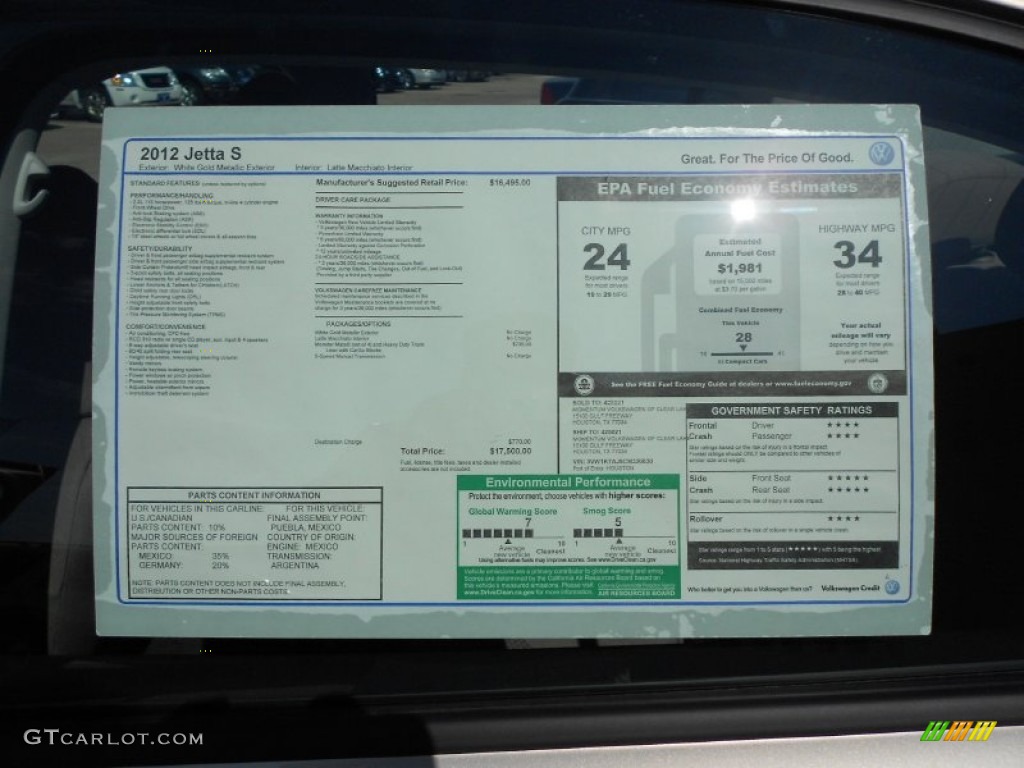Click the 'HIGHWAY MPG' label
Viewport: 1024px width, 768px height.
(856, 228)
